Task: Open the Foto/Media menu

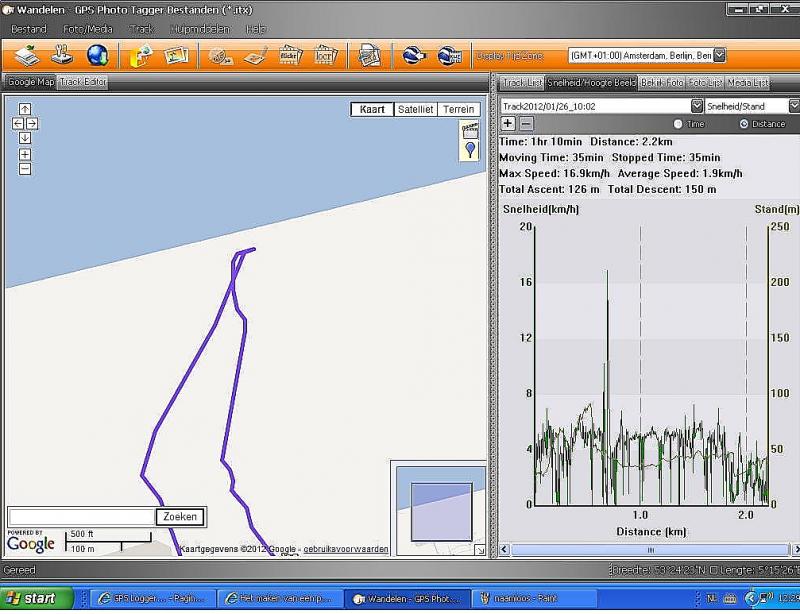Action: tap(88, 29)
